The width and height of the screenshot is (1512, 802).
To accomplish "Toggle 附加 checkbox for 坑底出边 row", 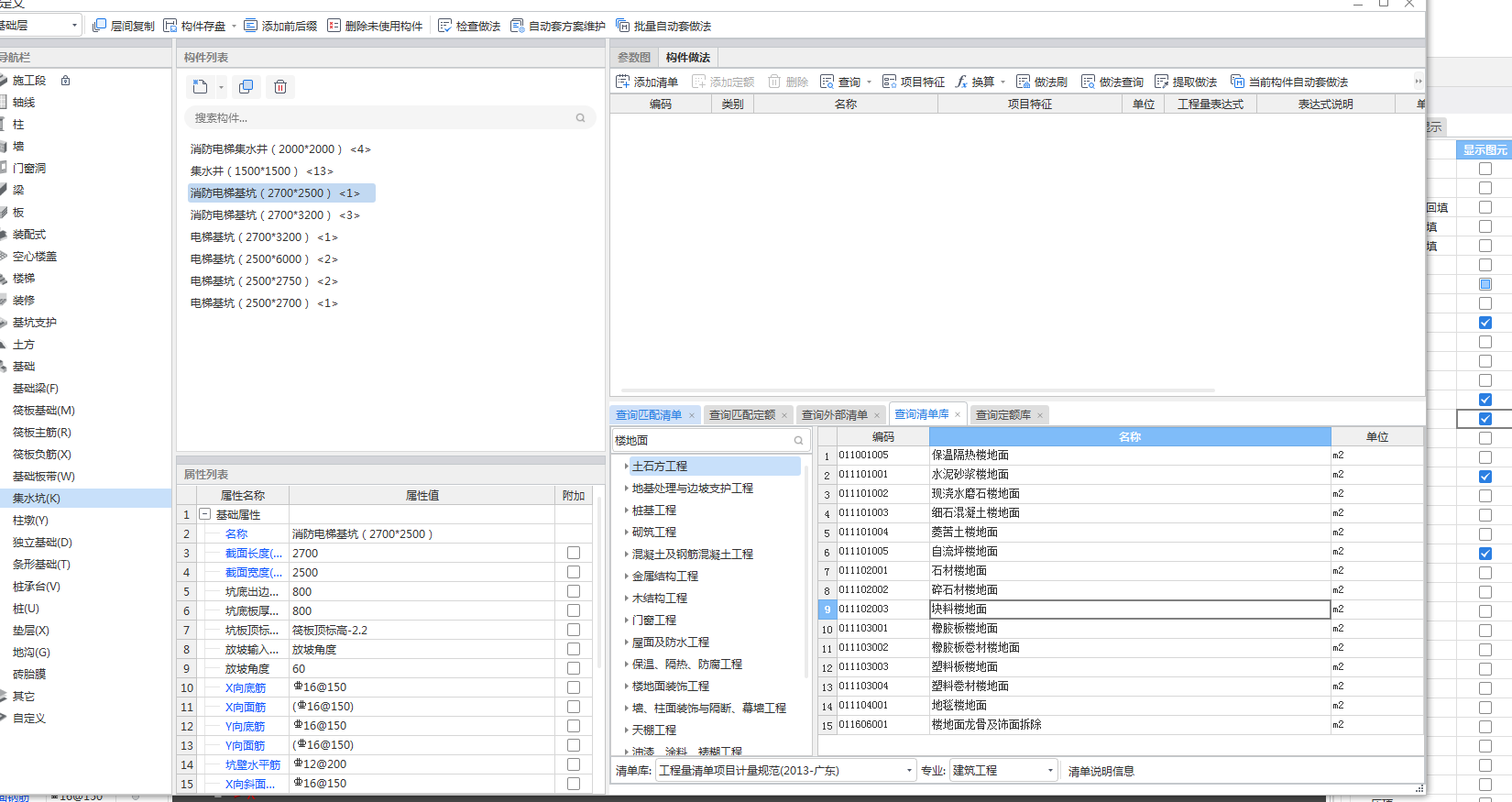I will click(574, 591).
